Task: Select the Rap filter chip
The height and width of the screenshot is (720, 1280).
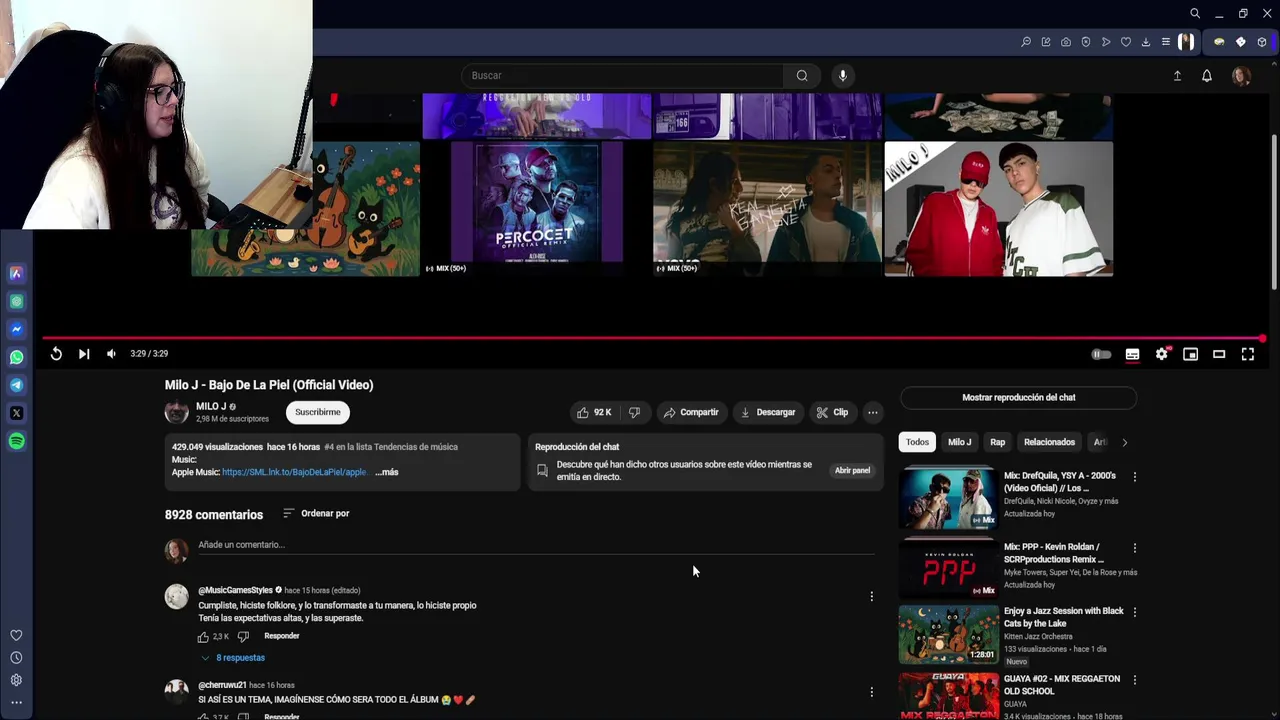Action: [998, 442]
